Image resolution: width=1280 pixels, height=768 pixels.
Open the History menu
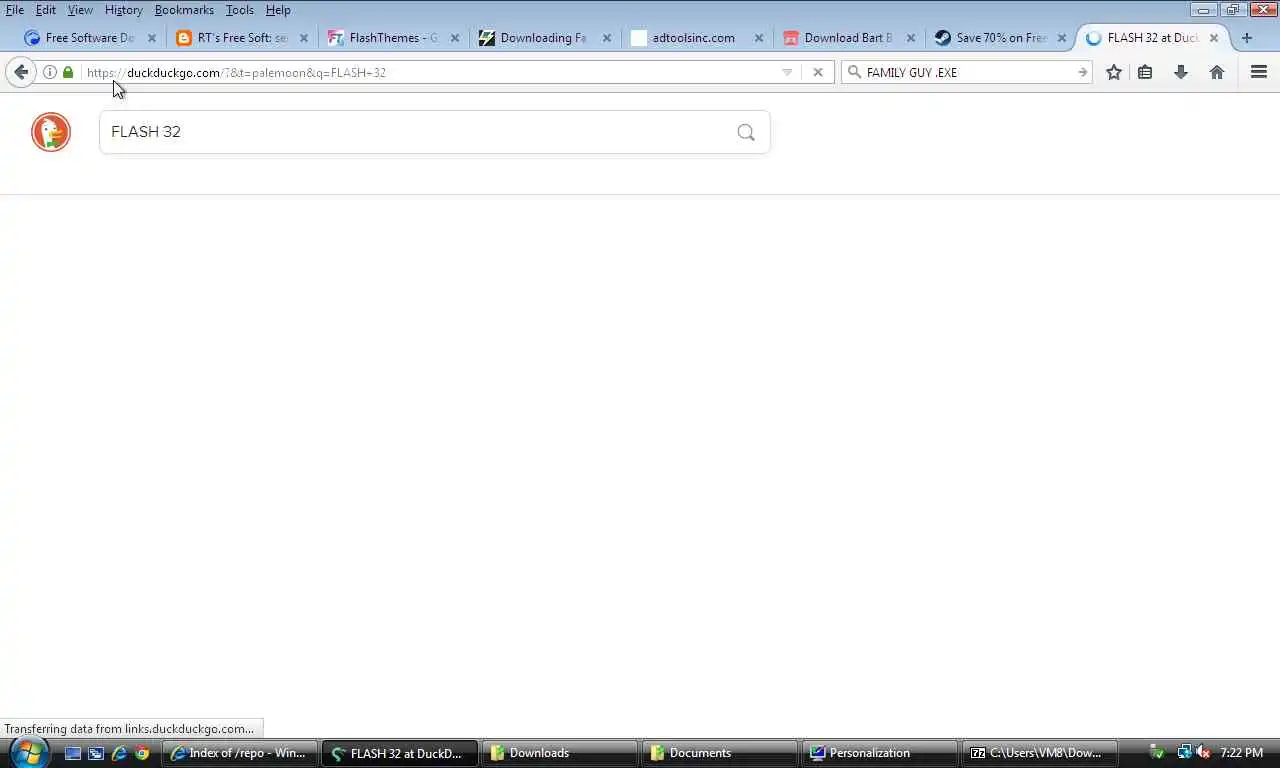[124, 10]
